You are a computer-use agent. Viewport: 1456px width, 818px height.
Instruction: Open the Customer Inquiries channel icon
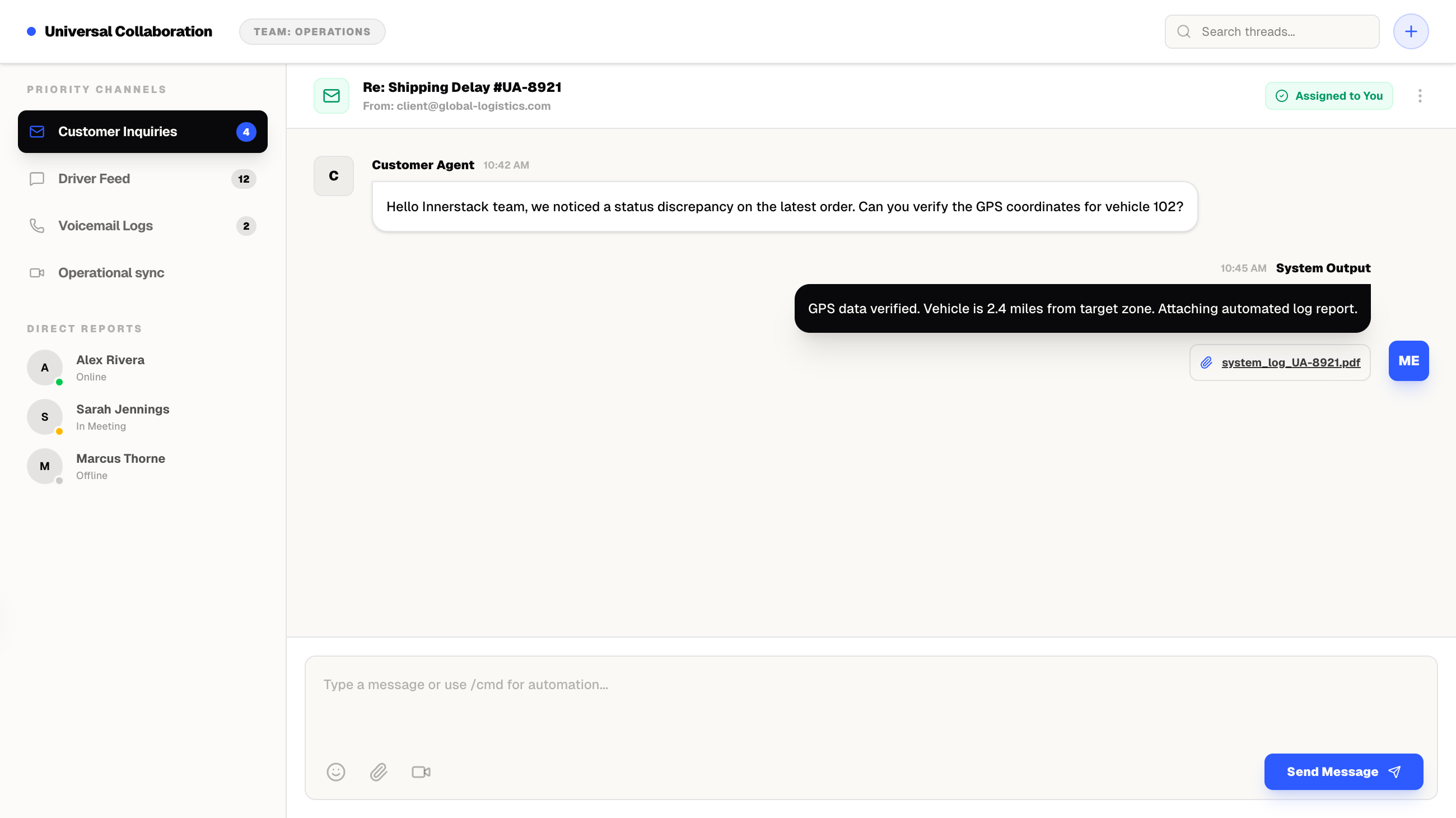[x=37, y=131]
